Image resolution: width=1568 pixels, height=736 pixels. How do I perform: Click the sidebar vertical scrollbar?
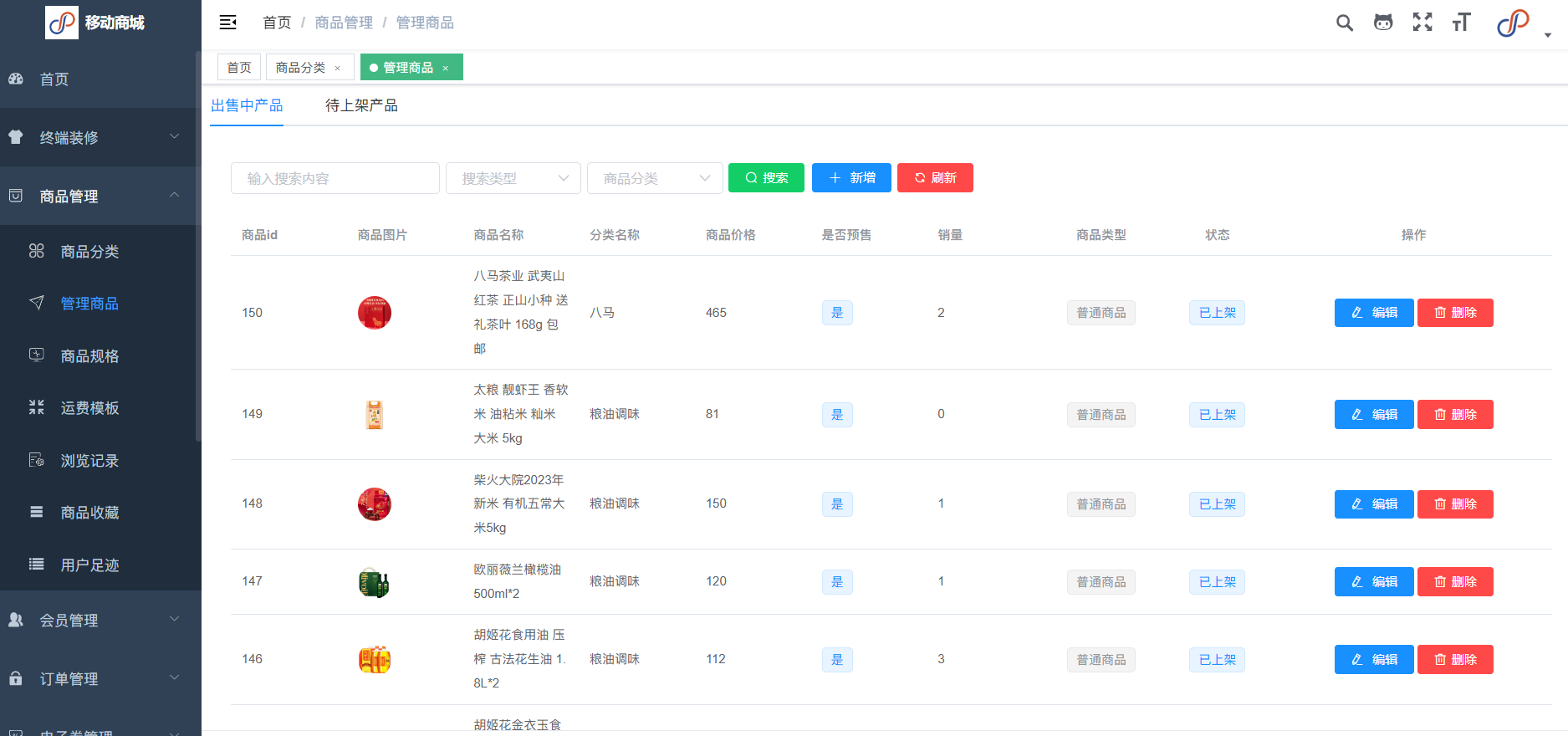tap(198, 245)
